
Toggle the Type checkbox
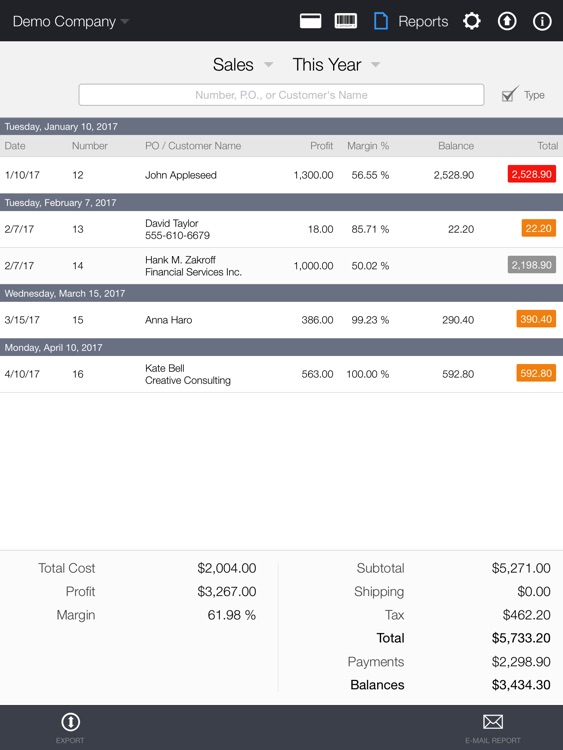(x=509, y=94)
